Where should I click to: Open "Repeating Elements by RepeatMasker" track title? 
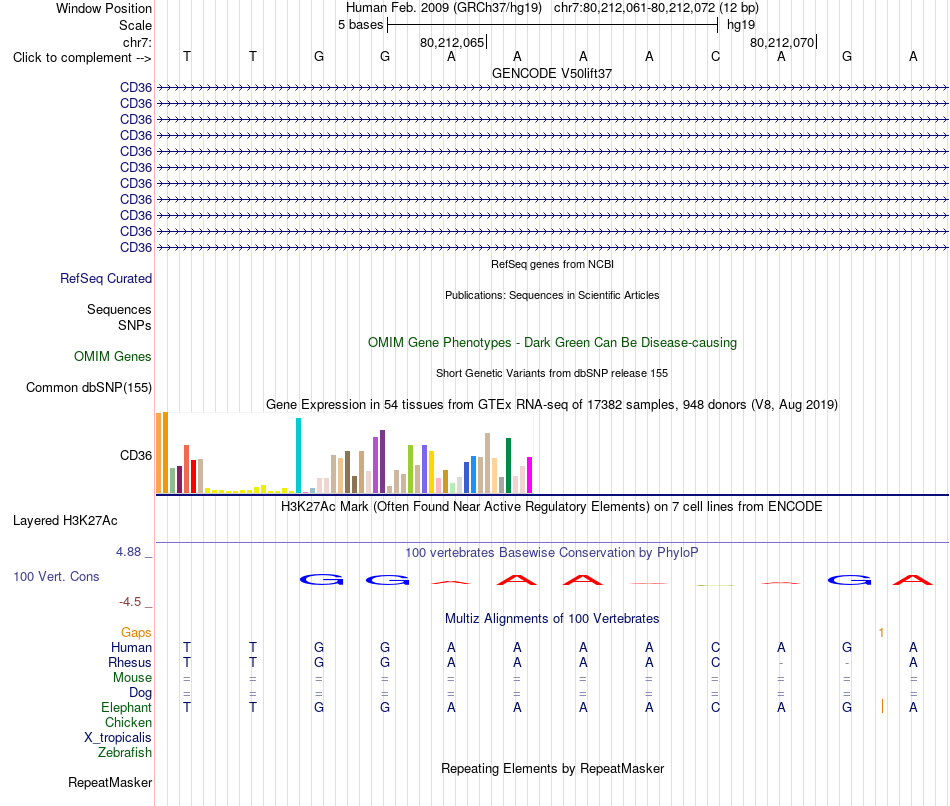(x=553, y=768)
